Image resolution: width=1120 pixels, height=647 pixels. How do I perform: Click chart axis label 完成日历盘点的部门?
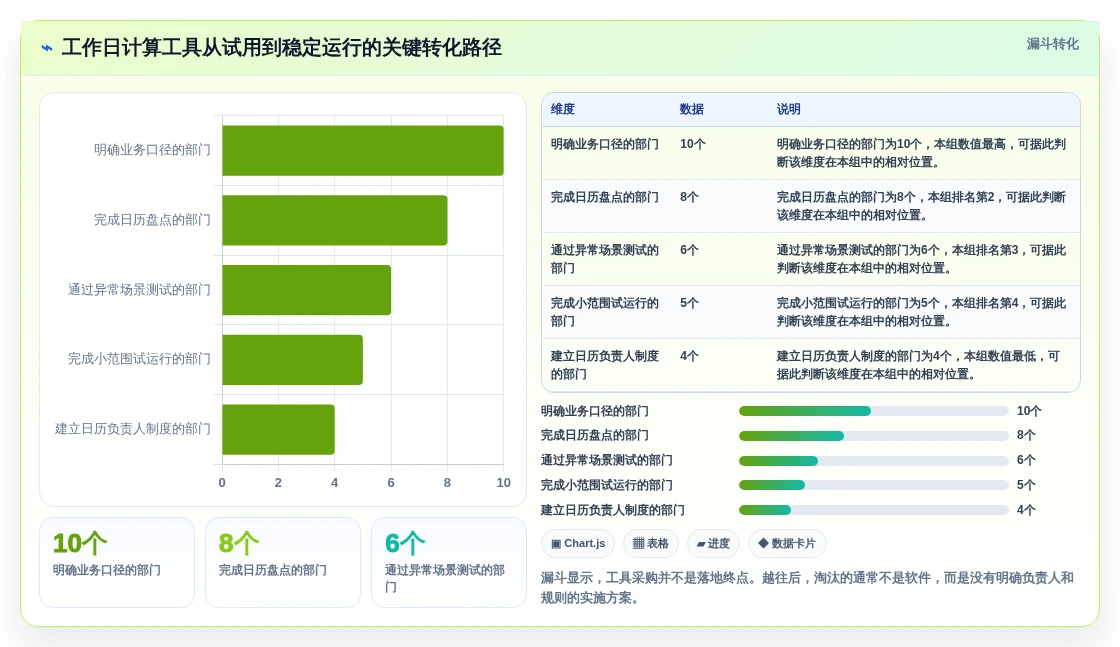coord(152,220)
